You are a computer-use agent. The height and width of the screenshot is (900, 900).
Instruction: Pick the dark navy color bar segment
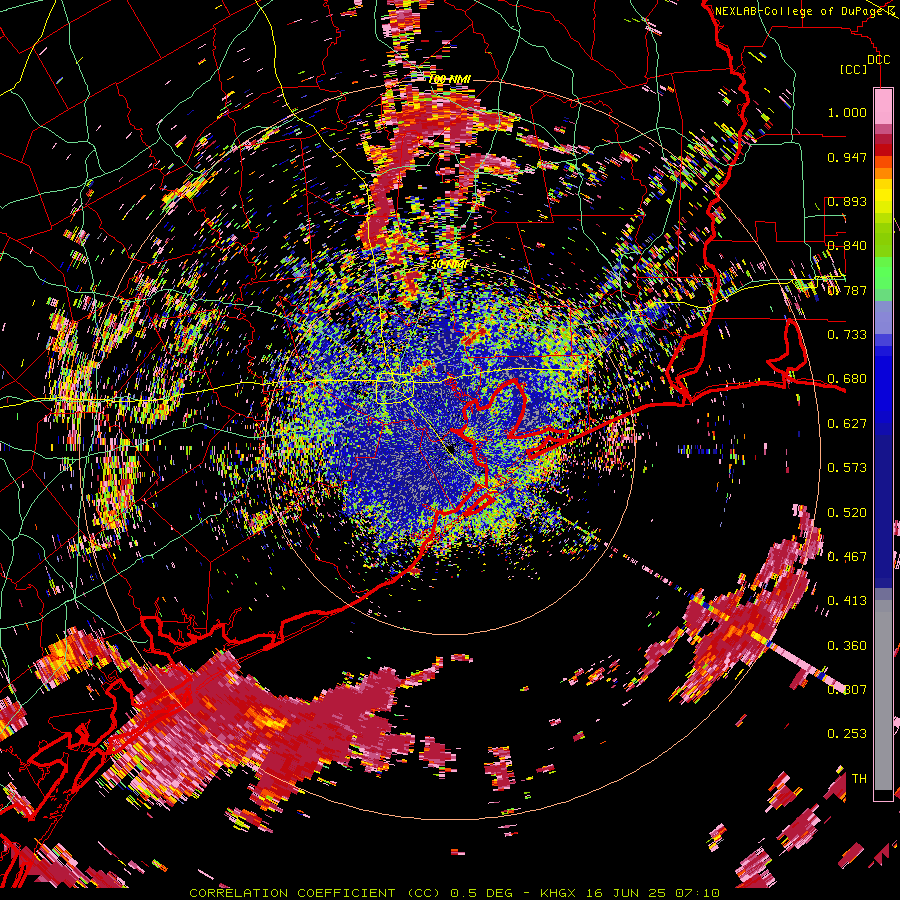coord(883,511)
